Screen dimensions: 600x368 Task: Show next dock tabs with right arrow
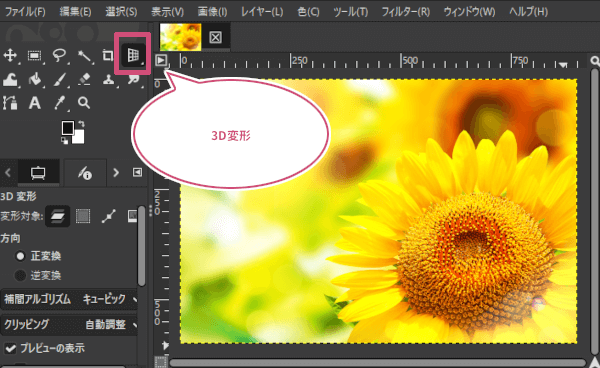click(116, 173)
